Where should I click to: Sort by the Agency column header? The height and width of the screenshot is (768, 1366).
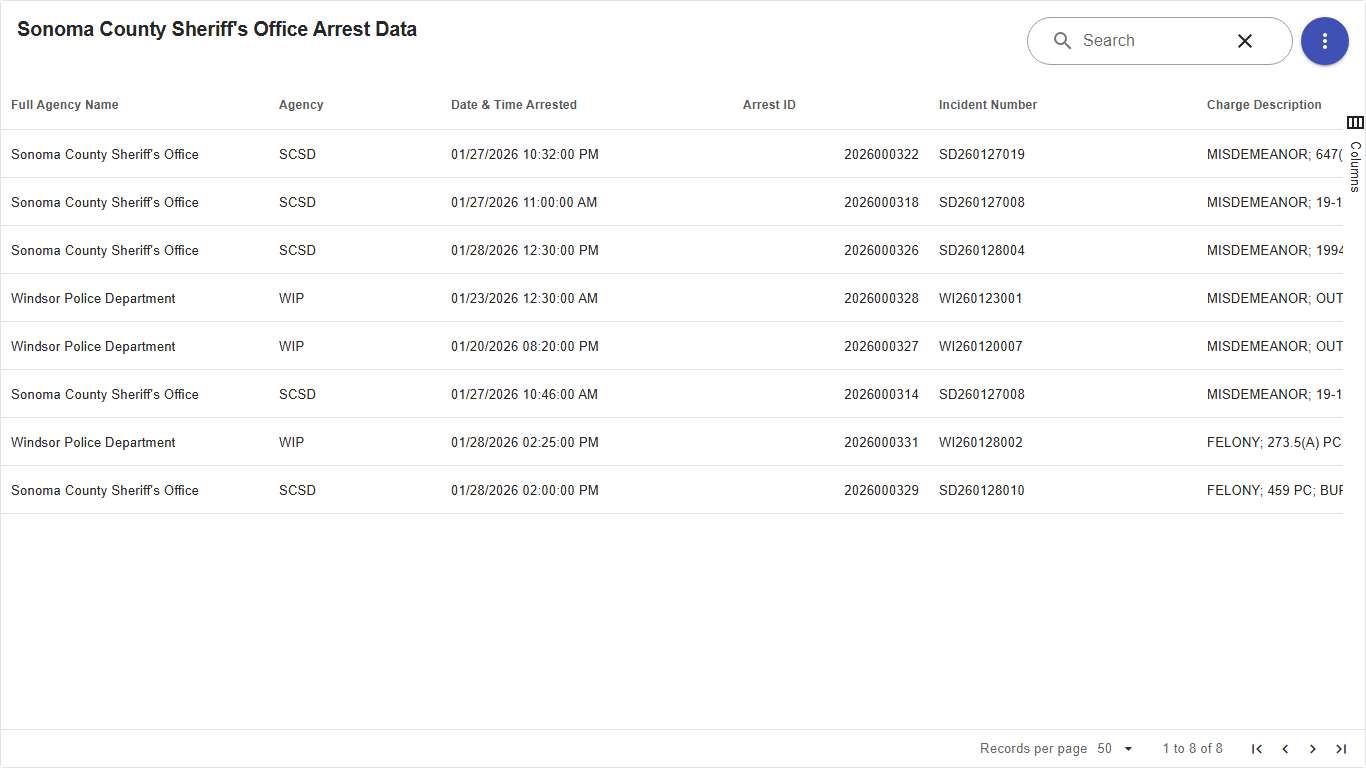tap(300, 104)
